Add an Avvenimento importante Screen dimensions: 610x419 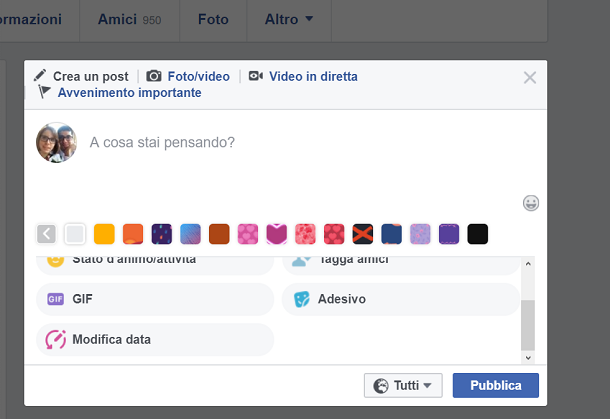(120, 93)
